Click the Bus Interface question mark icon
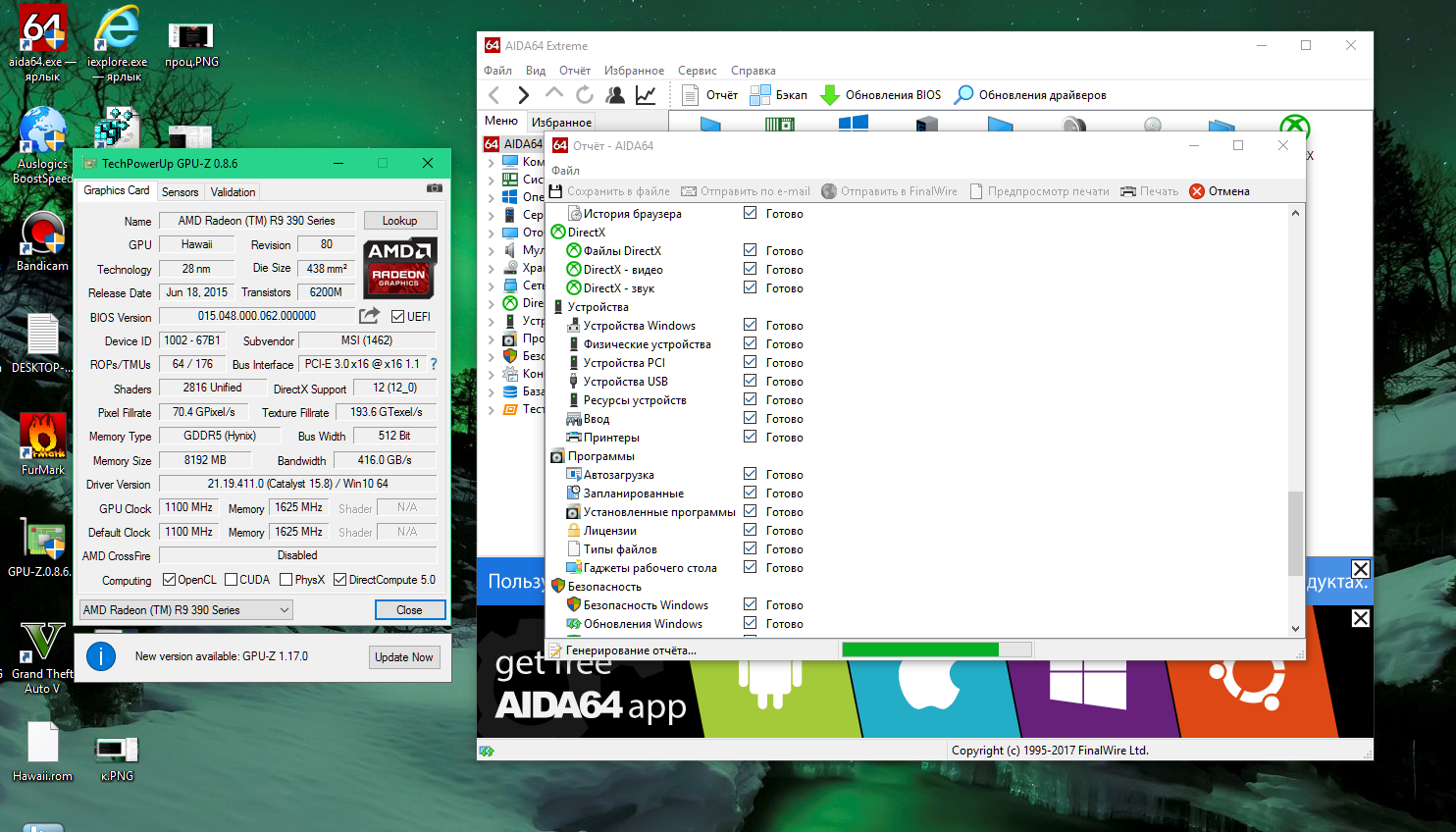 434,364
